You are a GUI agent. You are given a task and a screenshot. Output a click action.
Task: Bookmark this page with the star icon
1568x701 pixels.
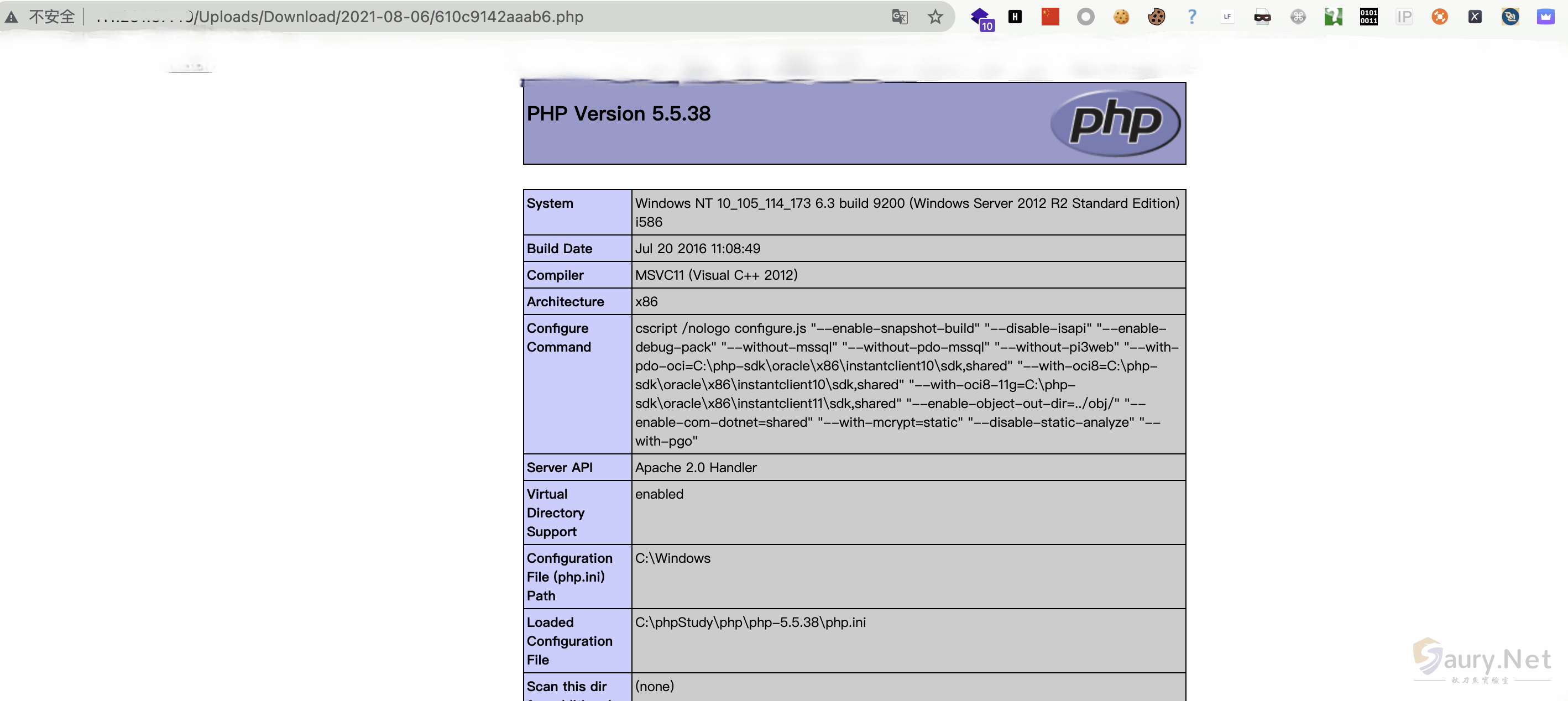click(935, 17)
